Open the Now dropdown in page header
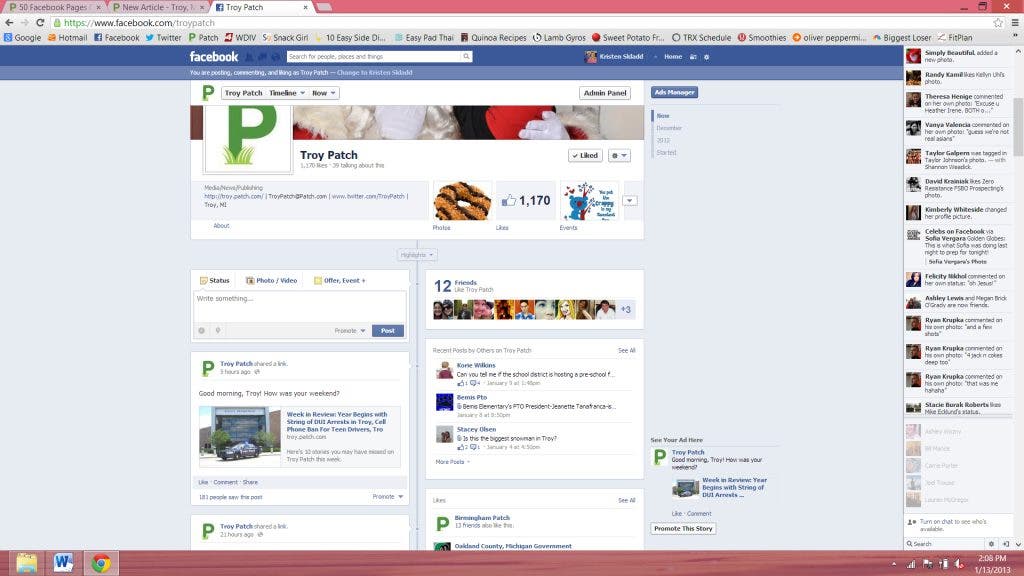The width and height of the screenshot is (1024, 576). point(324,93)
